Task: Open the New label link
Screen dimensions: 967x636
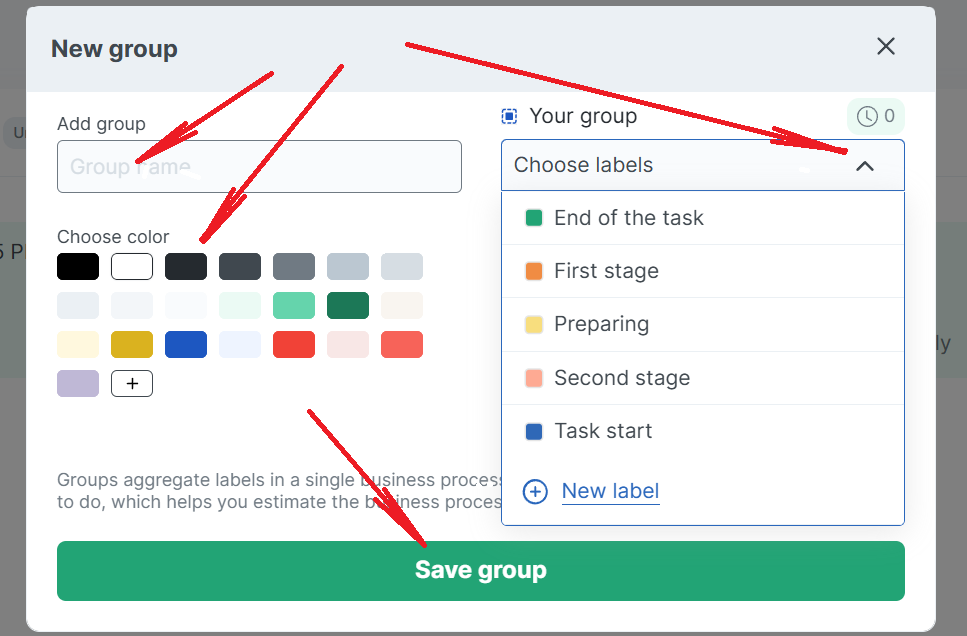Action: click(610, 491)
